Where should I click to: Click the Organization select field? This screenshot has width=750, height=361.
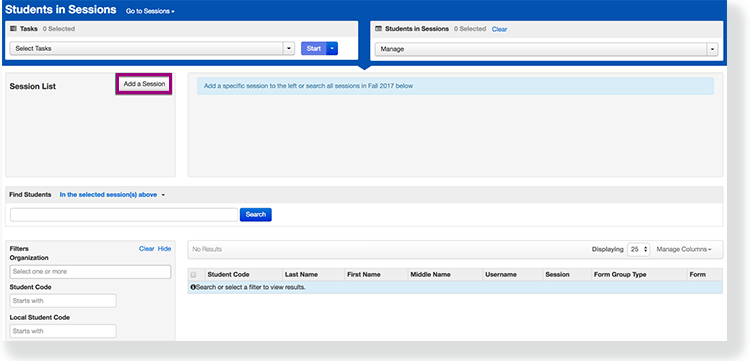90,272
